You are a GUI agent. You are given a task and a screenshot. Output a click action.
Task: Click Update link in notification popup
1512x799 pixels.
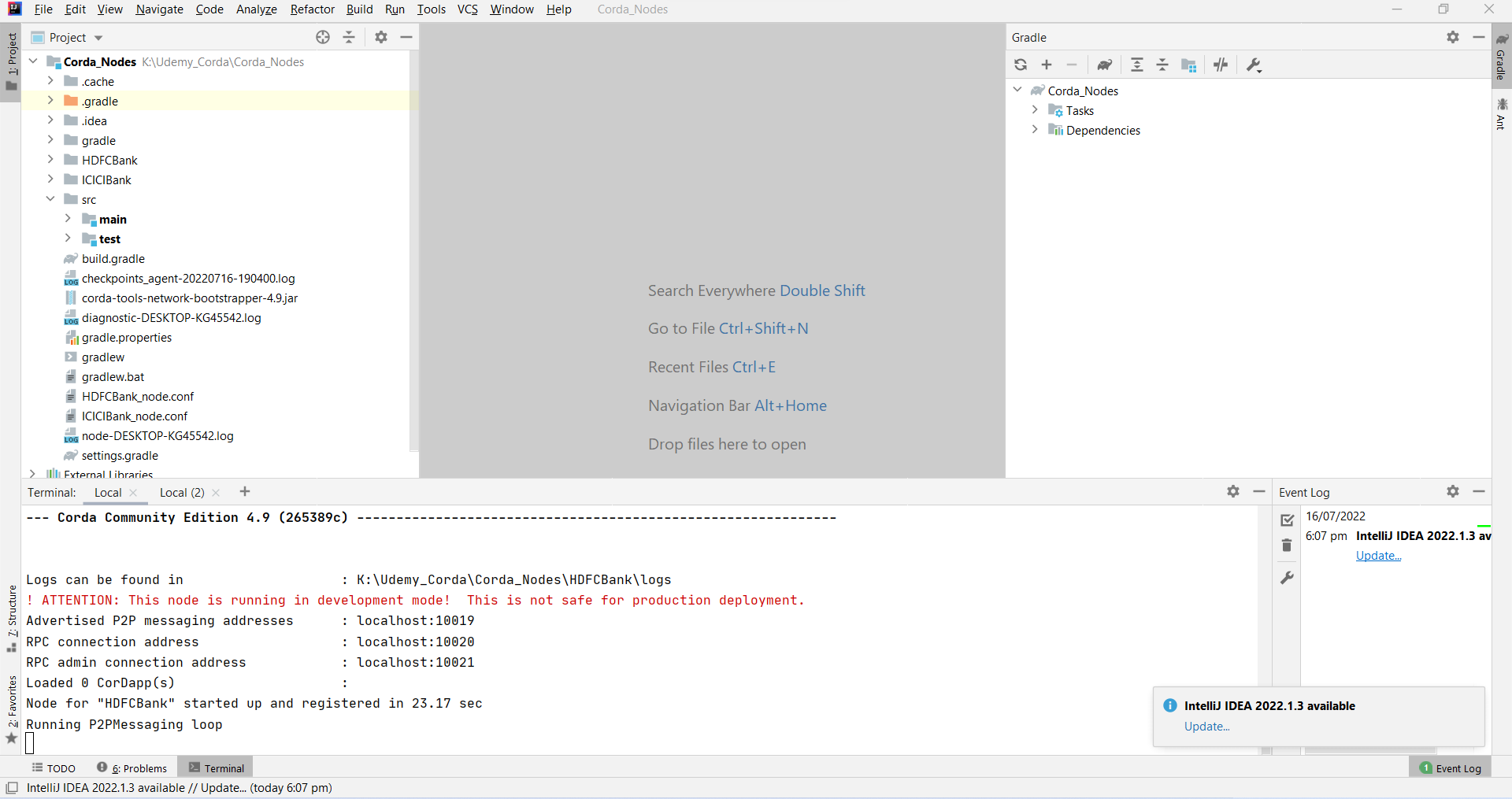[x=1206, y=727]
